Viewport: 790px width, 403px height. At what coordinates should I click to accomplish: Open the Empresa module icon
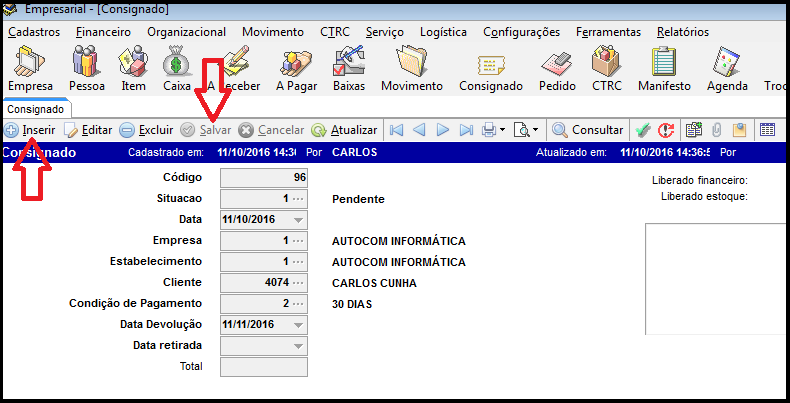[x=29, y=70]
